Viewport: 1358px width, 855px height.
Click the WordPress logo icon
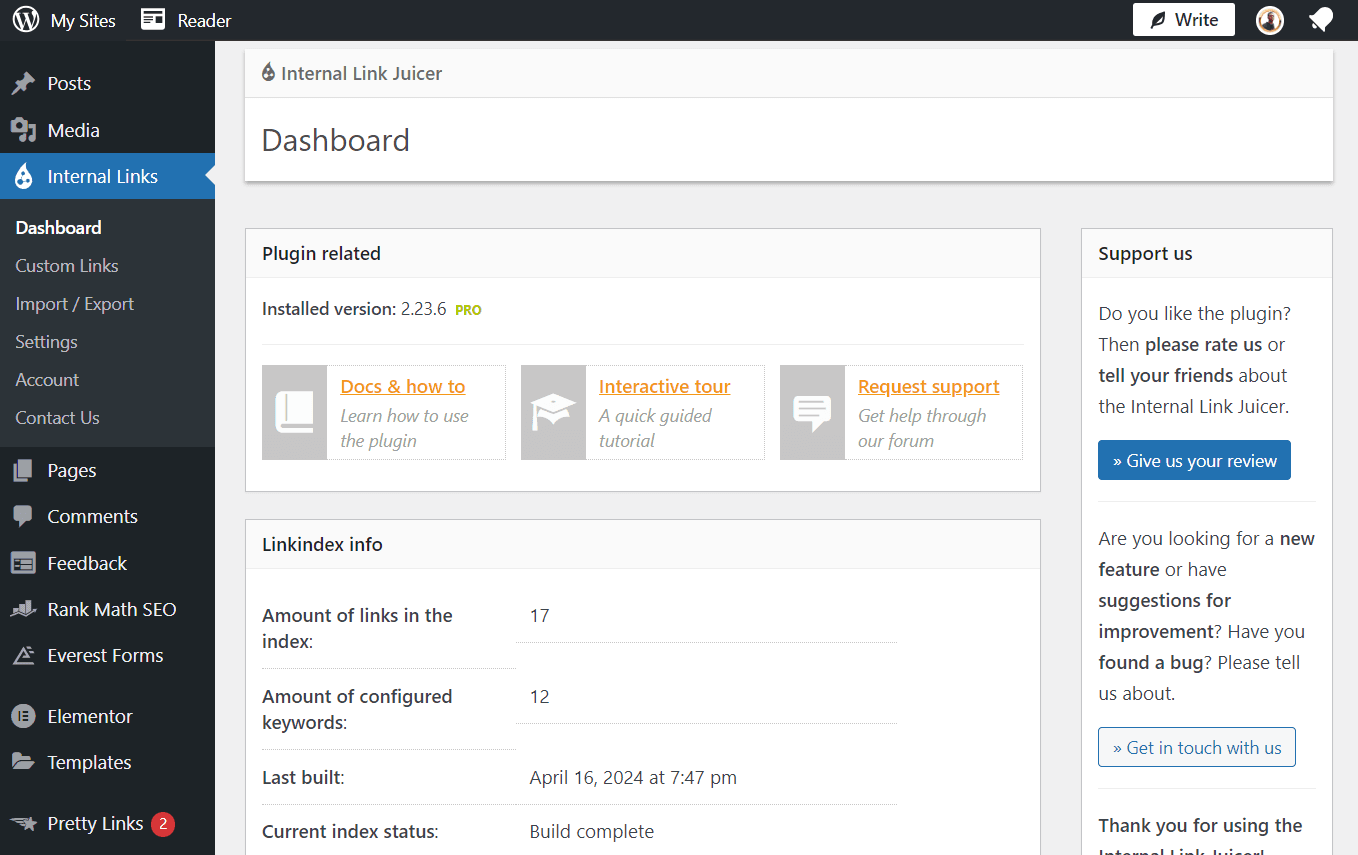coord(26,20)
